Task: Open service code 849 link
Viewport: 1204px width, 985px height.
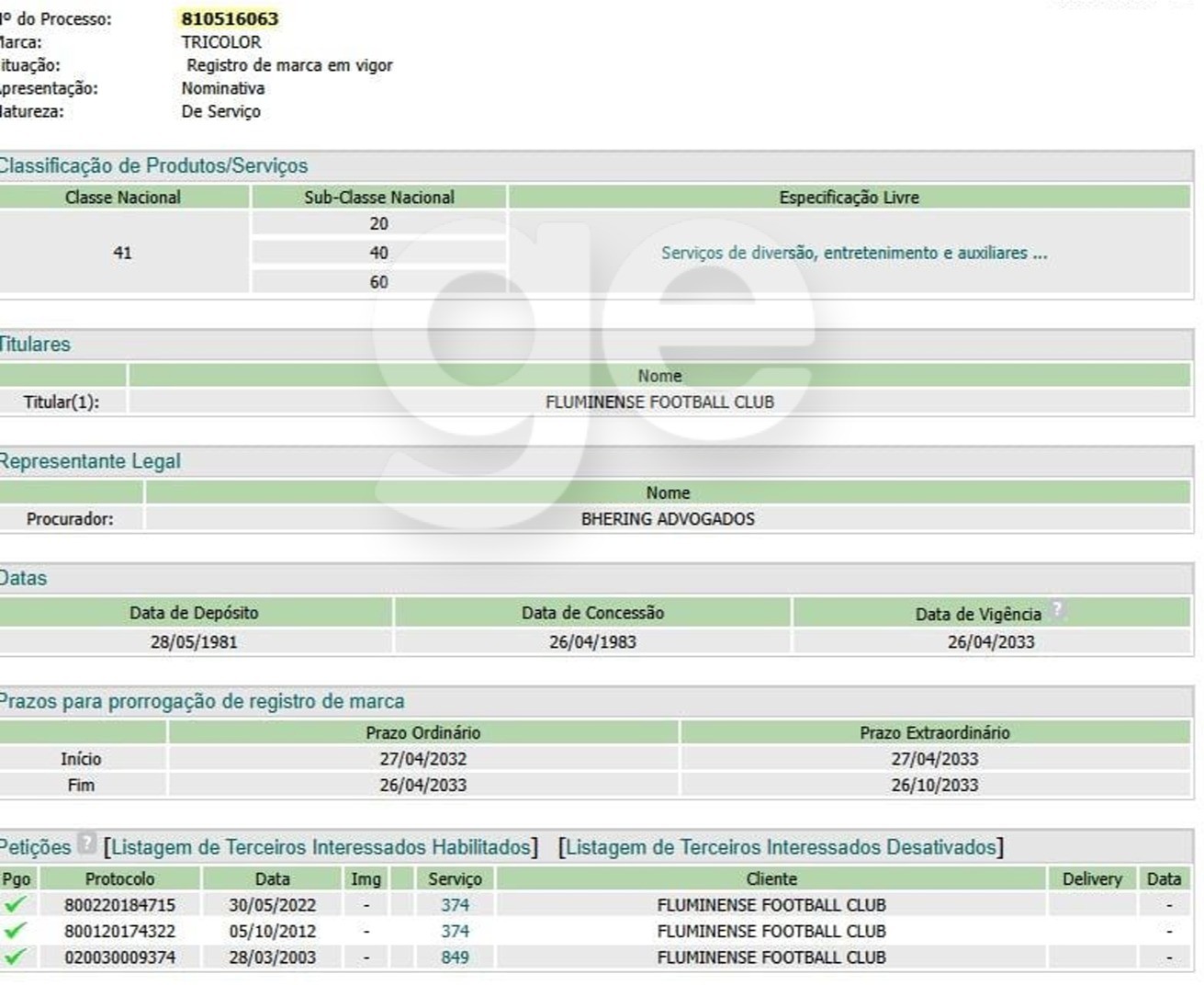Action: pyautogui.click(x=455, y=957)
